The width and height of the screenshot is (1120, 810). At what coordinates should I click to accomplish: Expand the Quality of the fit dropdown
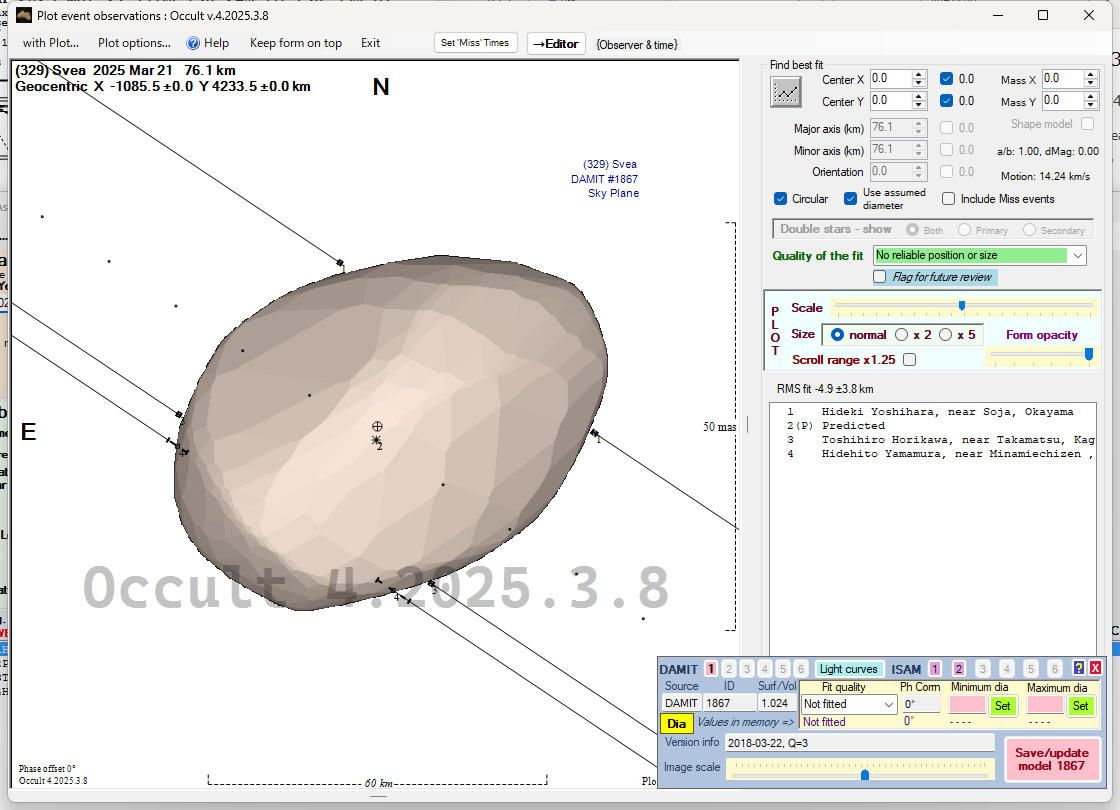pyautogui.click(x=1077, y=256)
